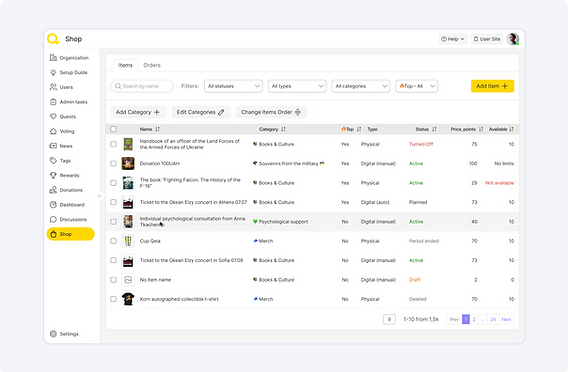Screen dimensions: 568x372
Task: Check the No item name row
Action: [x=113, y=280]
